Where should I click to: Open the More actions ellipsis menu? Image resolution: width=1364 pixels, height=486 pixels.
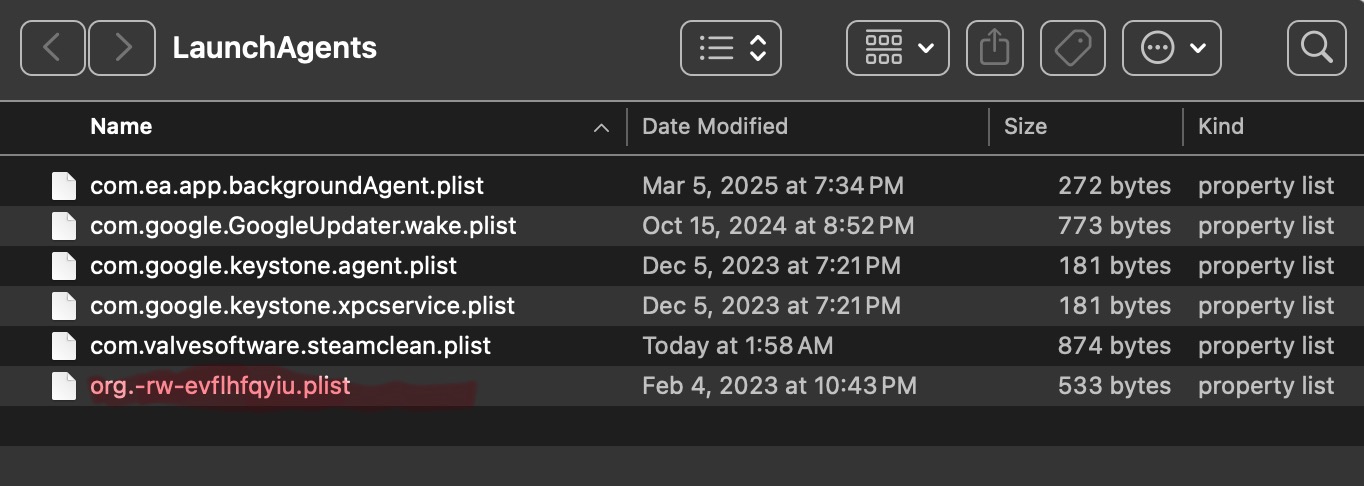pos(1171,48)
